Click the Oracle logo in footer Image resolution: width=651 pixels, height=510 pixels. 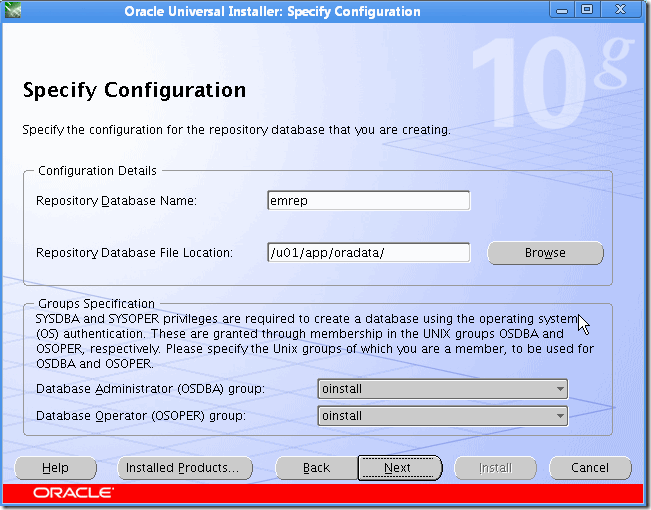coord(73,493)
